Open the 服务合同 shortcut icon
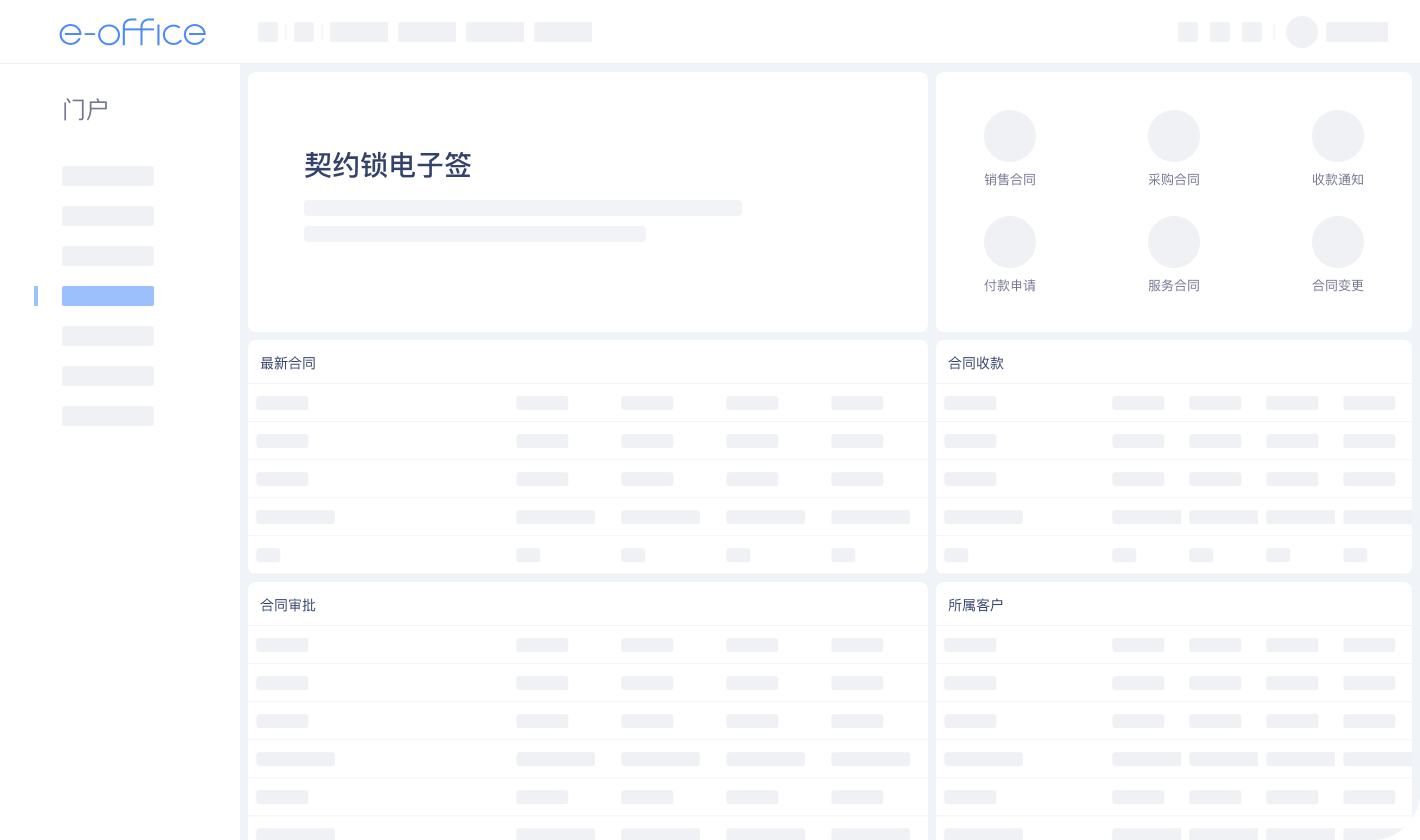 pos(1174,242)
